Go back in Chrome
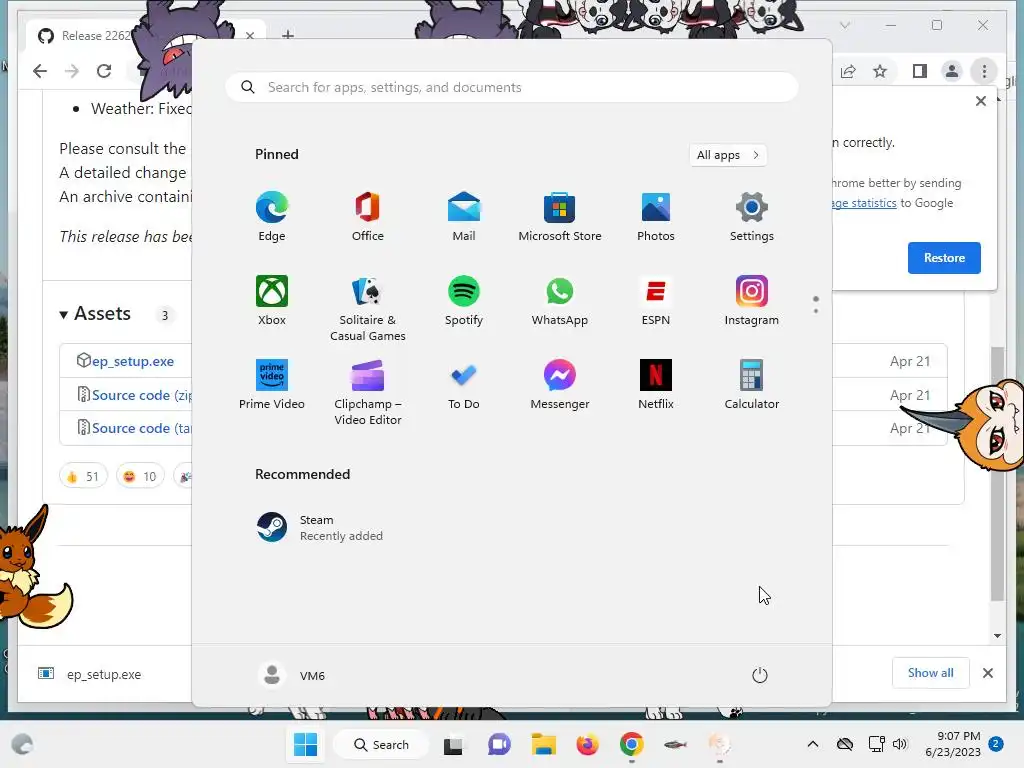The image size is (1024, 768). click(x=40, y=71)
